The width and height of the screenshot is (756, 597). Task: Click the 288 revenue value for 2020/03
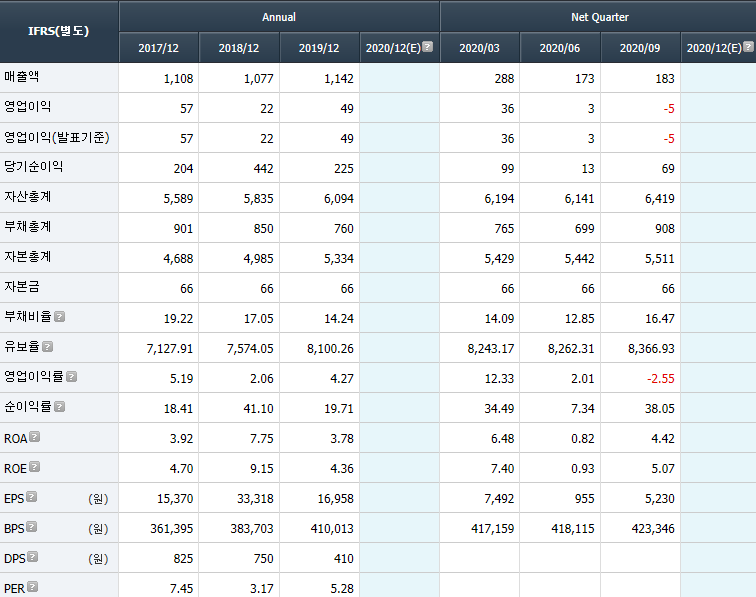504,79
